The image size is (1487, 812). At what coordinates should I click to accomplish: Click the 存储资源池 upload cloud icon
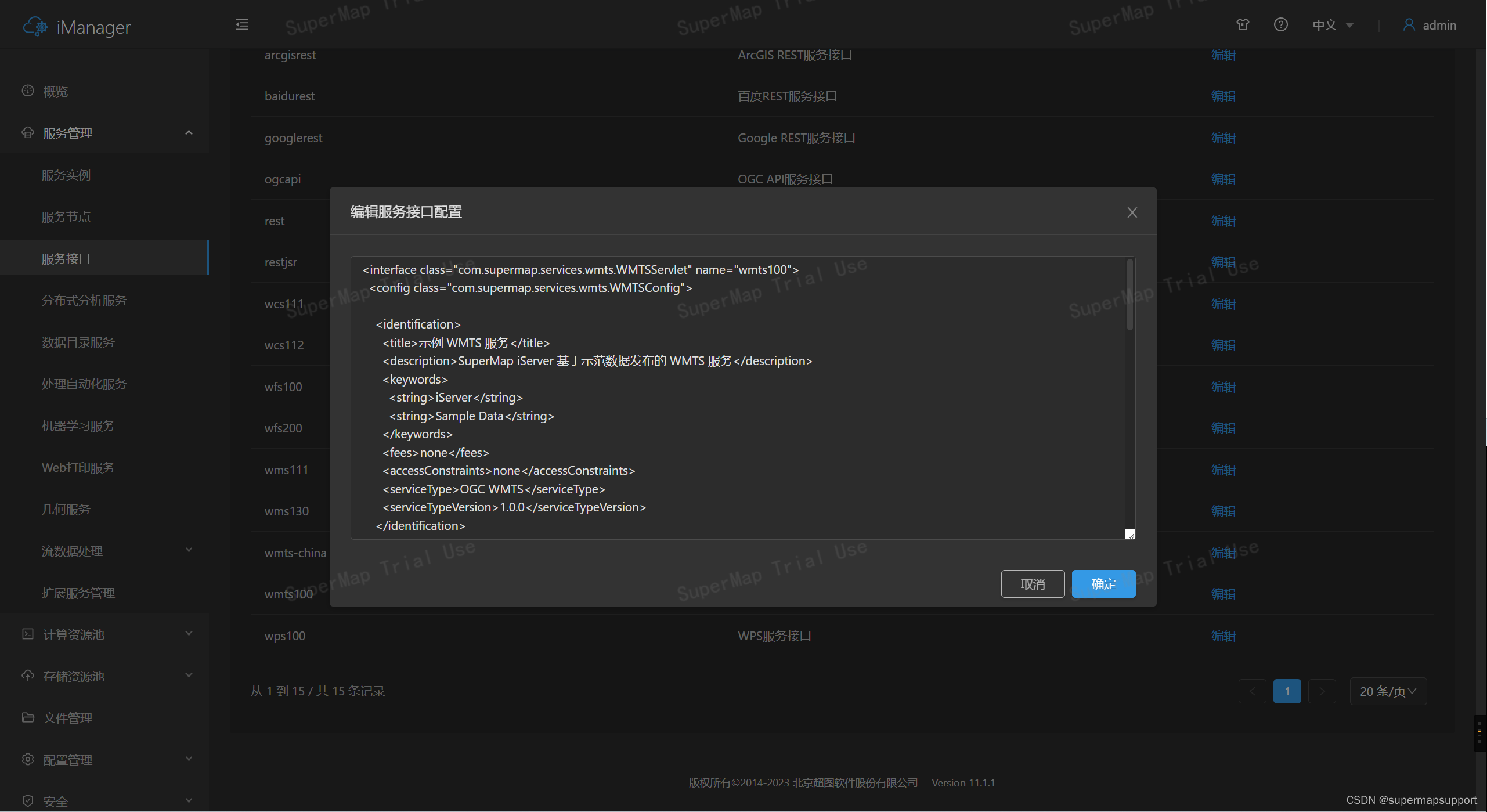(28, 676)
